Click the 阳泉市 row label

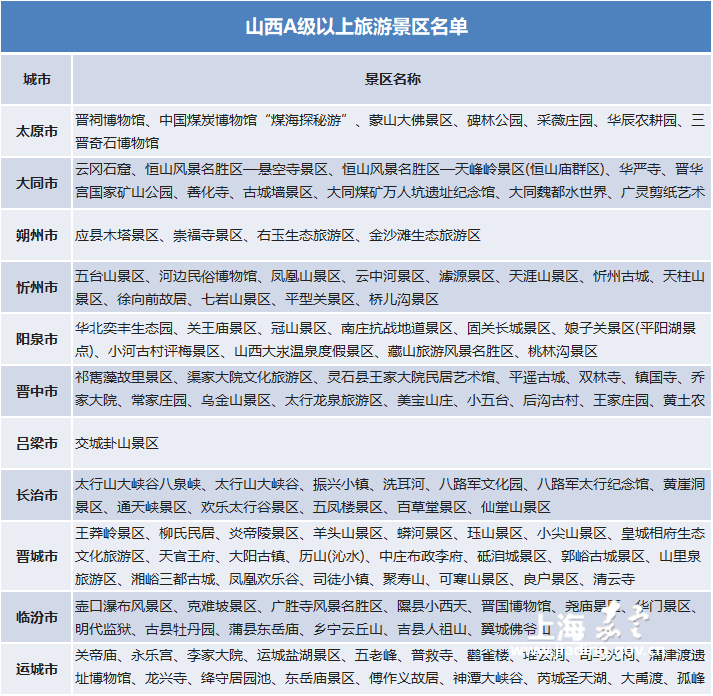[36, 339]
